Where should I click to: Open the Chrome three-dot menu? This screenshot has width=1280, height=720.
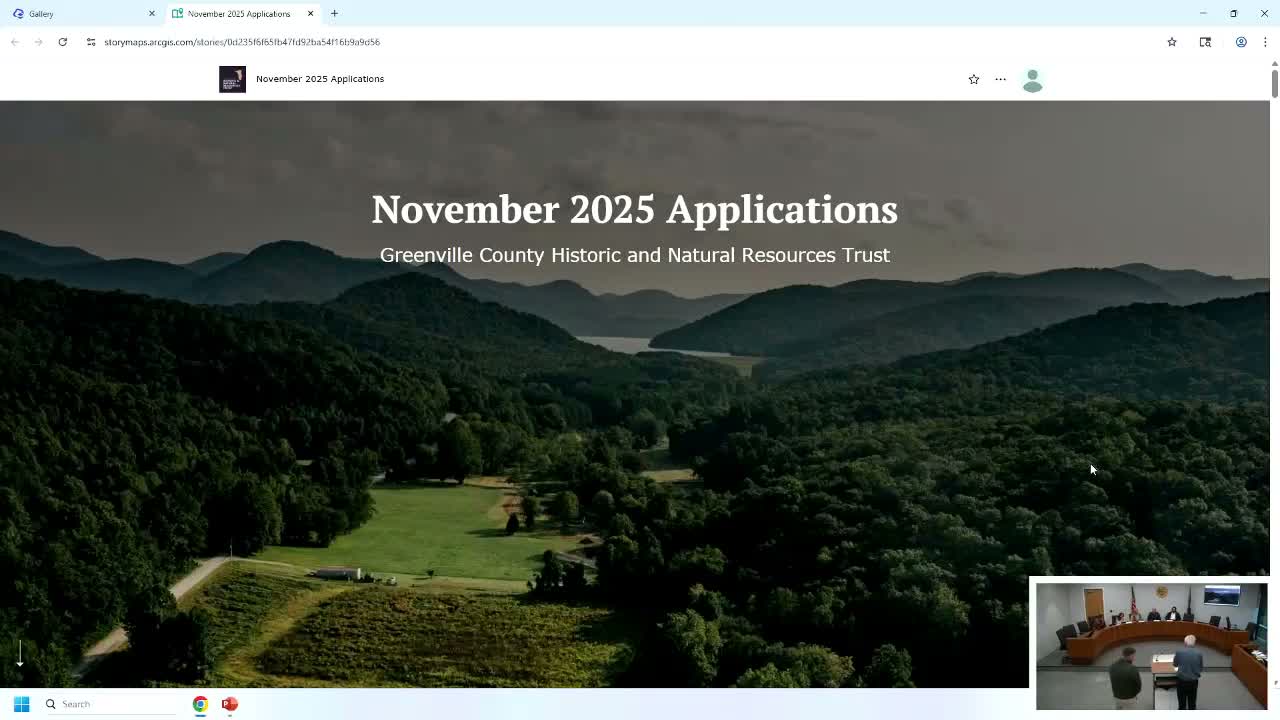pyautogui.click(x=1266, y=42)
